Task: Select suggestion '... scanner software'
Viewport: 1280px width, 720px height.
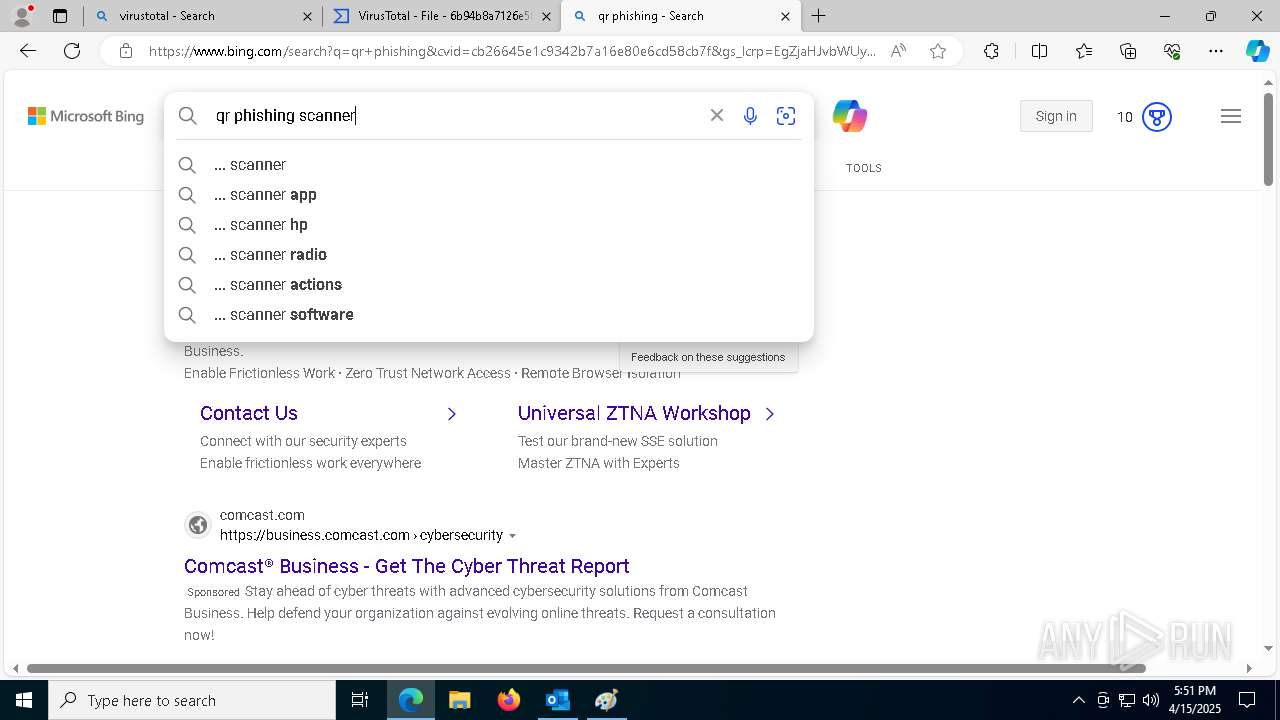Action: (x=489, y=315)
